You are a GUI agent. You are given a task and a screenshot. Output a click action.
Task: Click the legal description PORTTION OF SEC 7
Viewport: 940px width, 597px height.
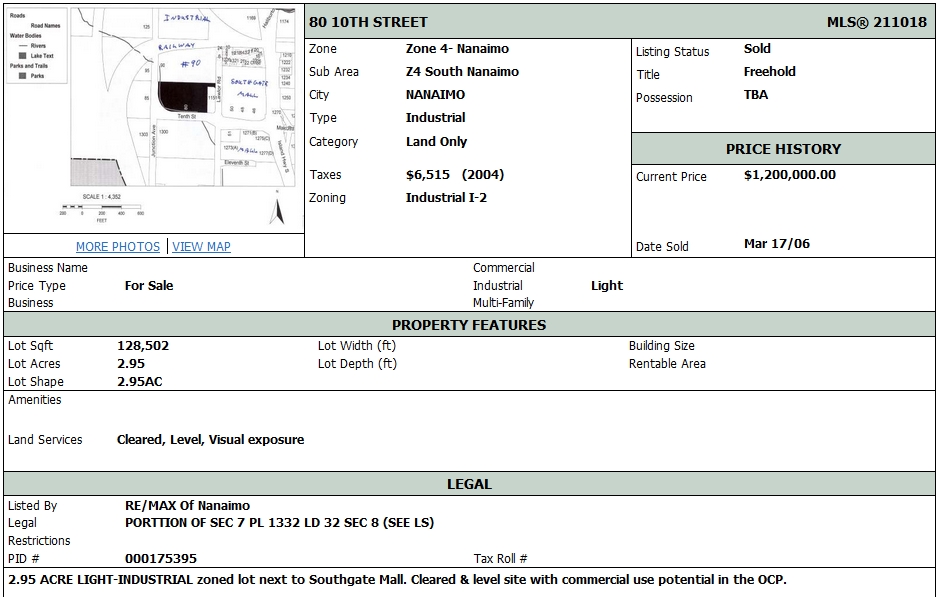coord(279,523)
